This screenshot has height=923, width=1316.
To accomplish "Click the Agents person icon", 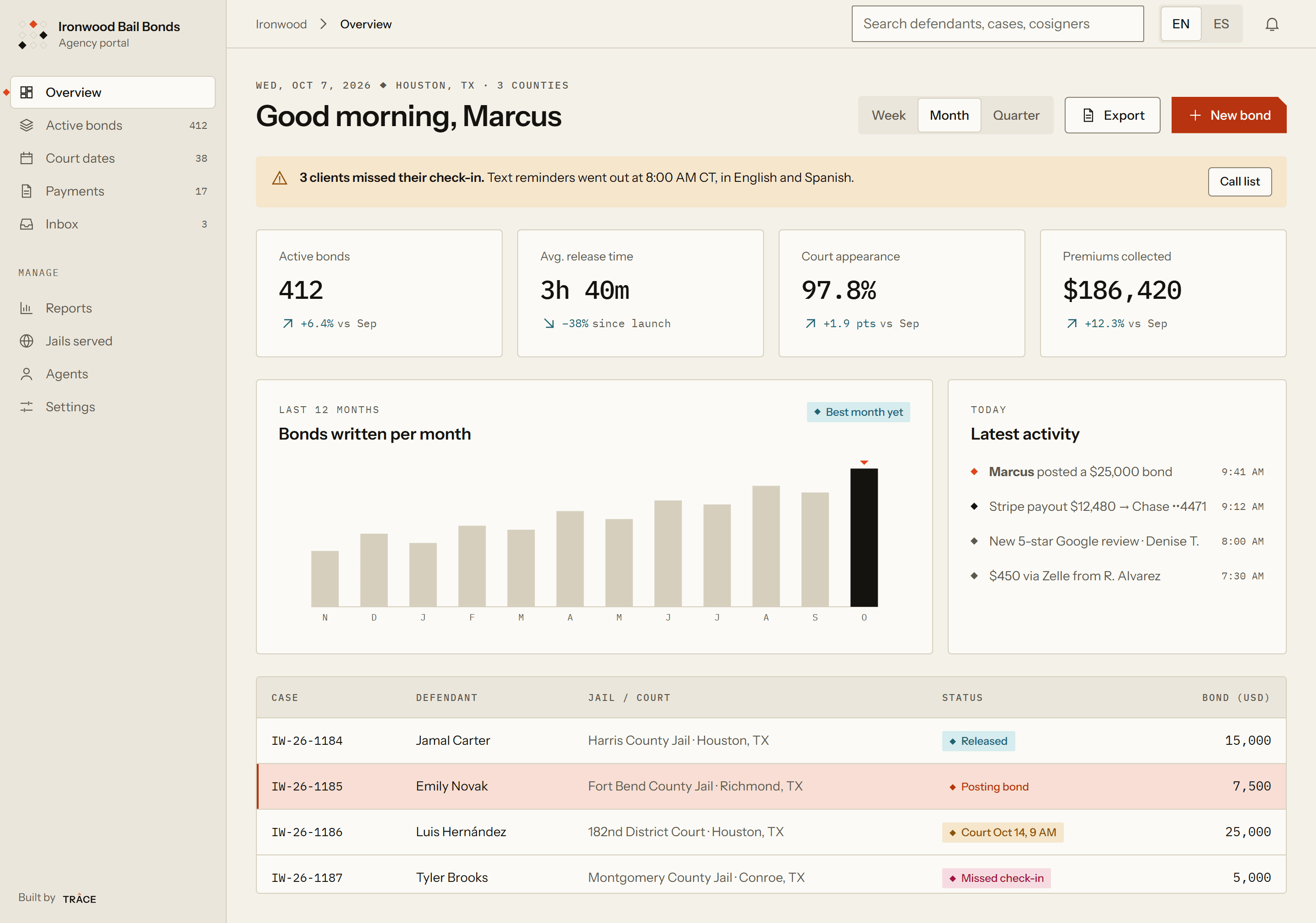I will click(x=27, y=374).
